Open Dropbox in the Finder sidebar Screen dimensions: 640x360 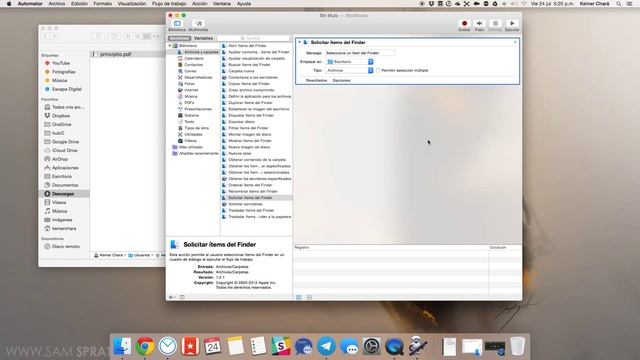60,116
